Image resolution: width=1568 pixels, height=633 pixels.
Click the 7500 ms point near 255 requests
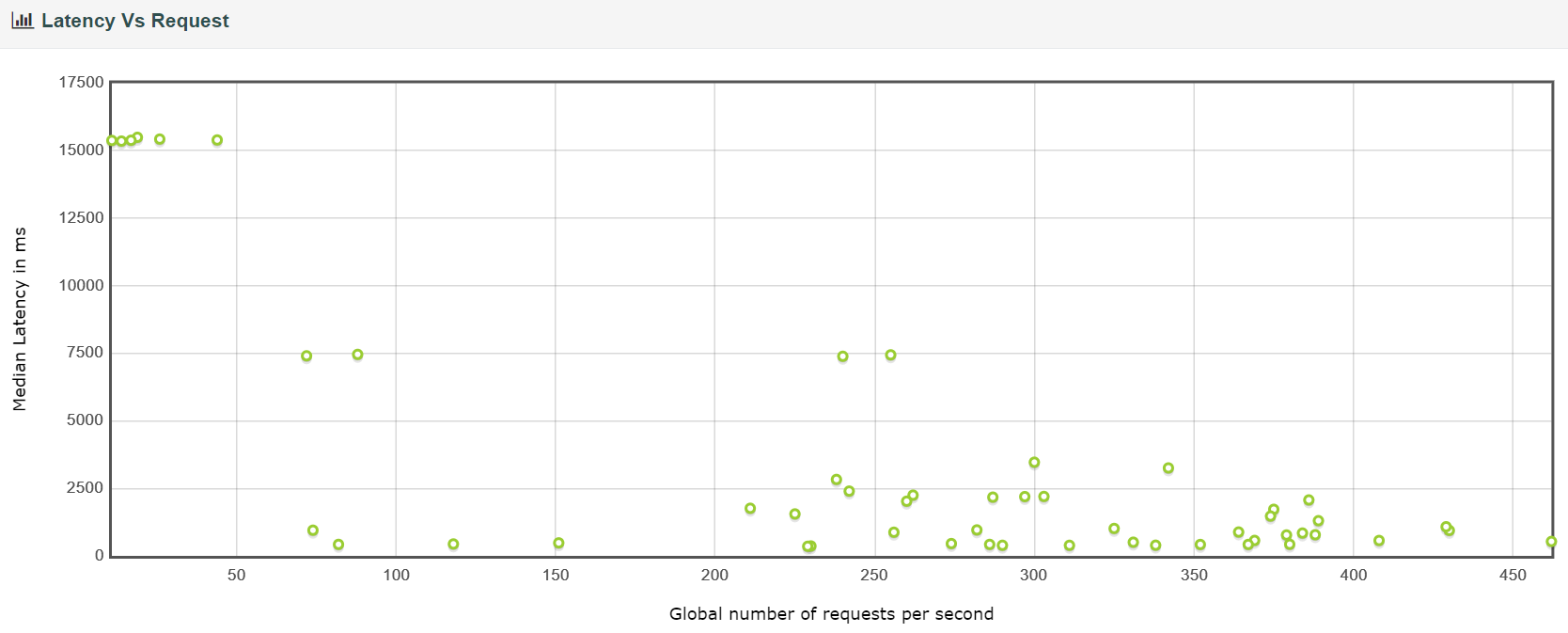point(890,356)
